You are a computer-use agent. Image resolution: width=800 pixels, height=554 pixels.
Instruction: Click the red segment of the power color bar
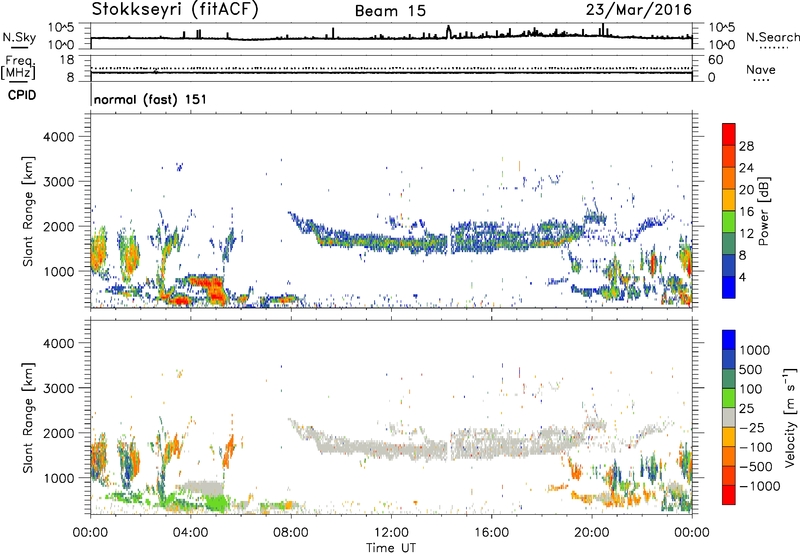[729, 134]
